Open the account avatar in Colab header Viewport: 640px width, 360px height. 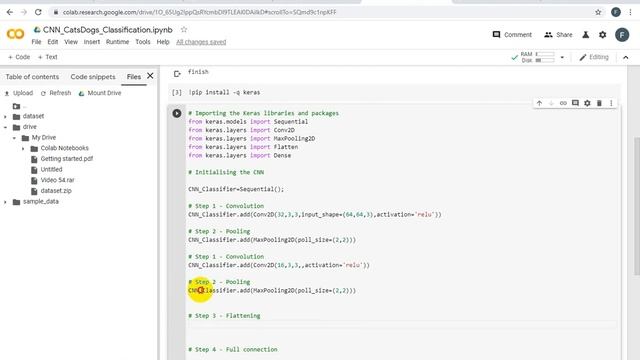coord(622,35)
